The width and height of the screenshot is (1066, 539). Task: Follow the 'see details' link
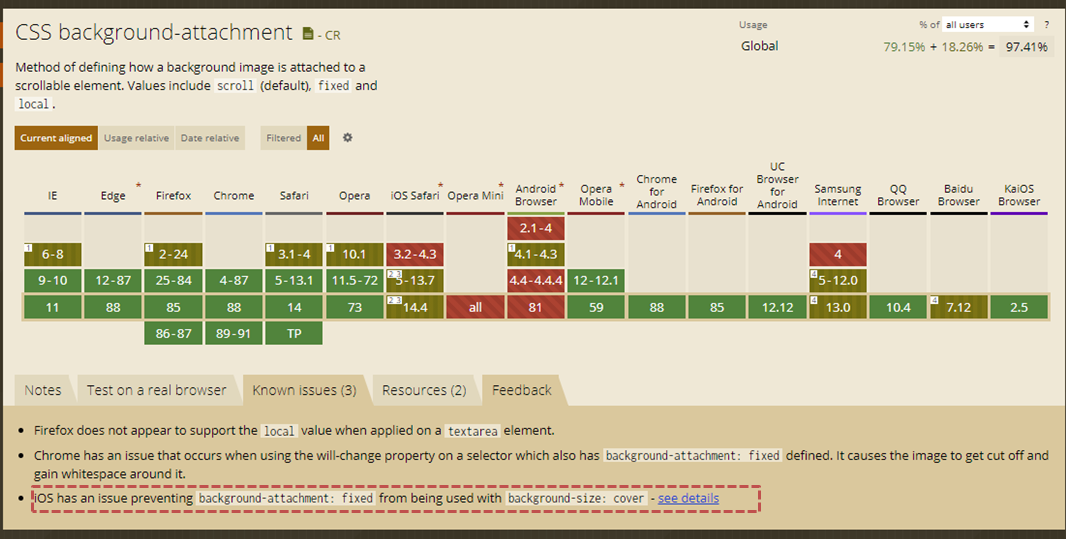[688, 498]
